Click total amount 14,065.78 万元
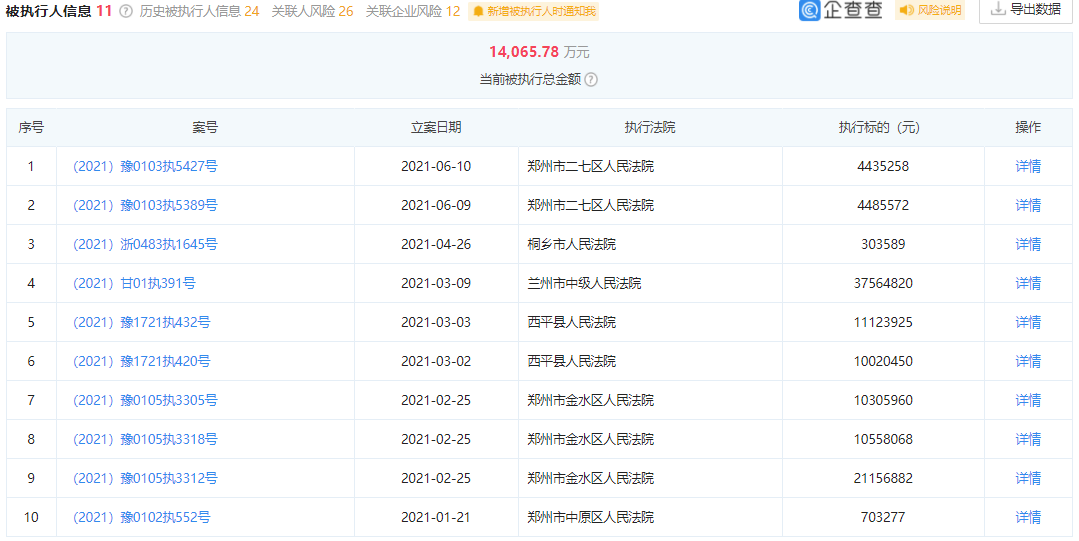This screenshot has width=1079, height=541. pos(539,52)
